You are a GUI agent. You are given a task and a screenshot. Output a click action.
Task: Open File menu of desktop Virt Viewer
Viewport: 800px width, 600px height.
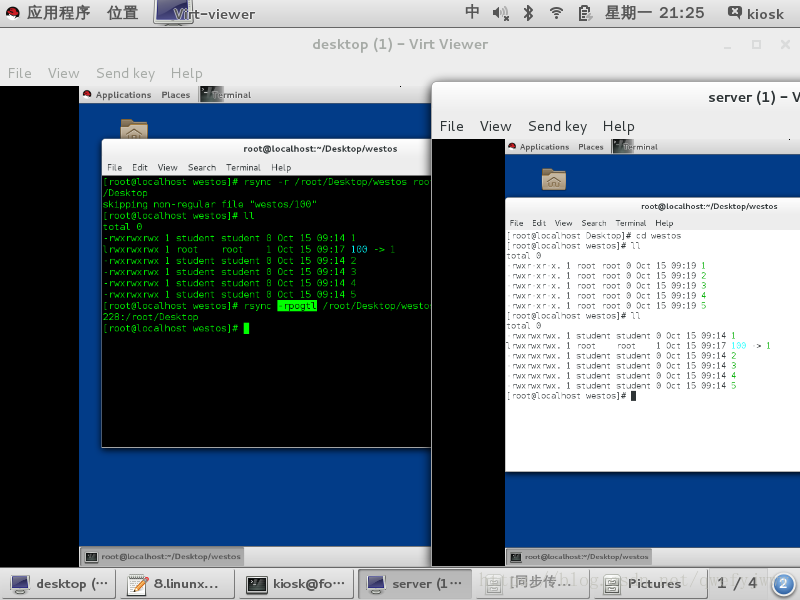point(19,73)
